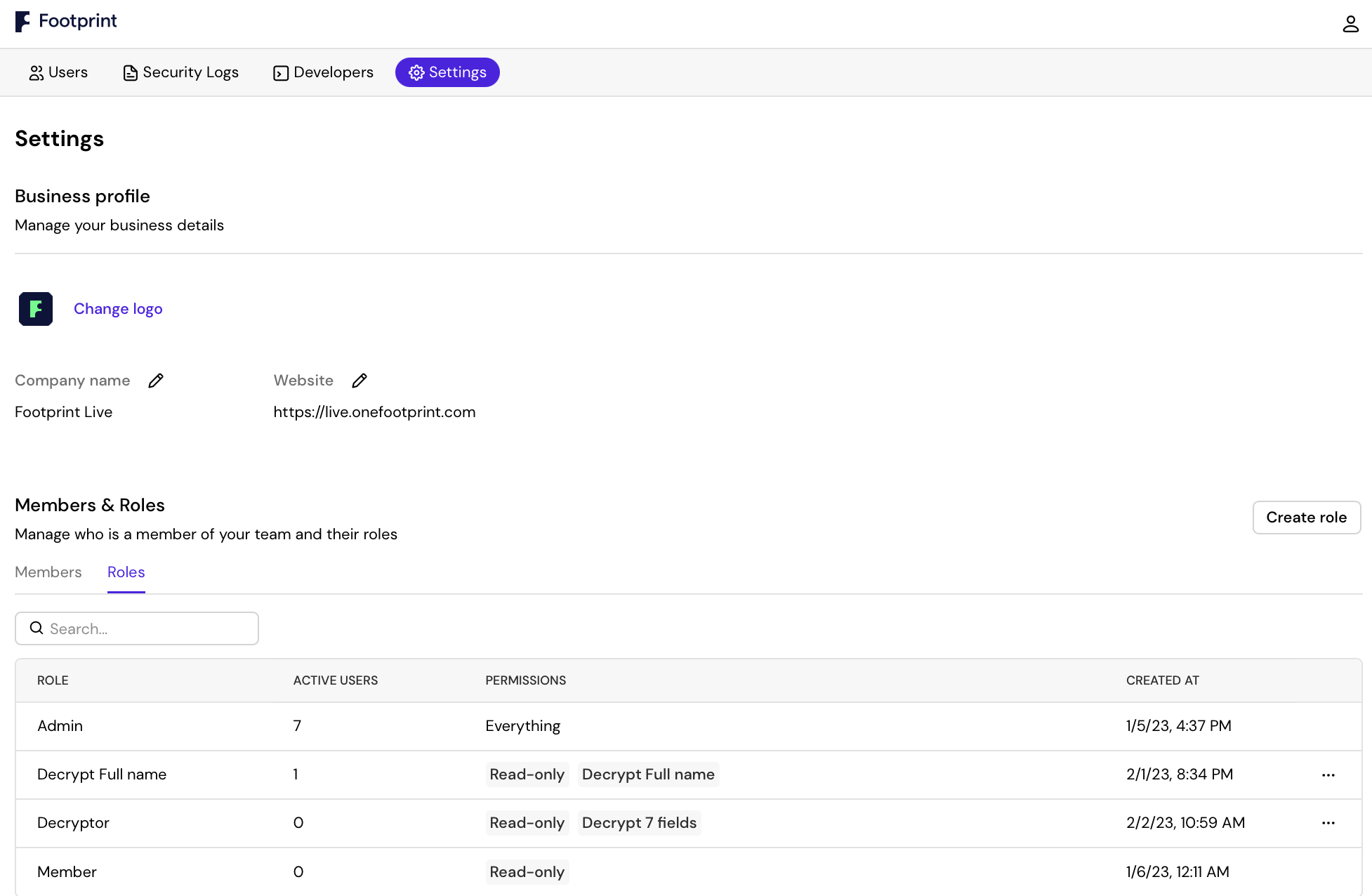Select the Roles tab
The height and width of the screenshot is (896, 1372).
point(126,572)
